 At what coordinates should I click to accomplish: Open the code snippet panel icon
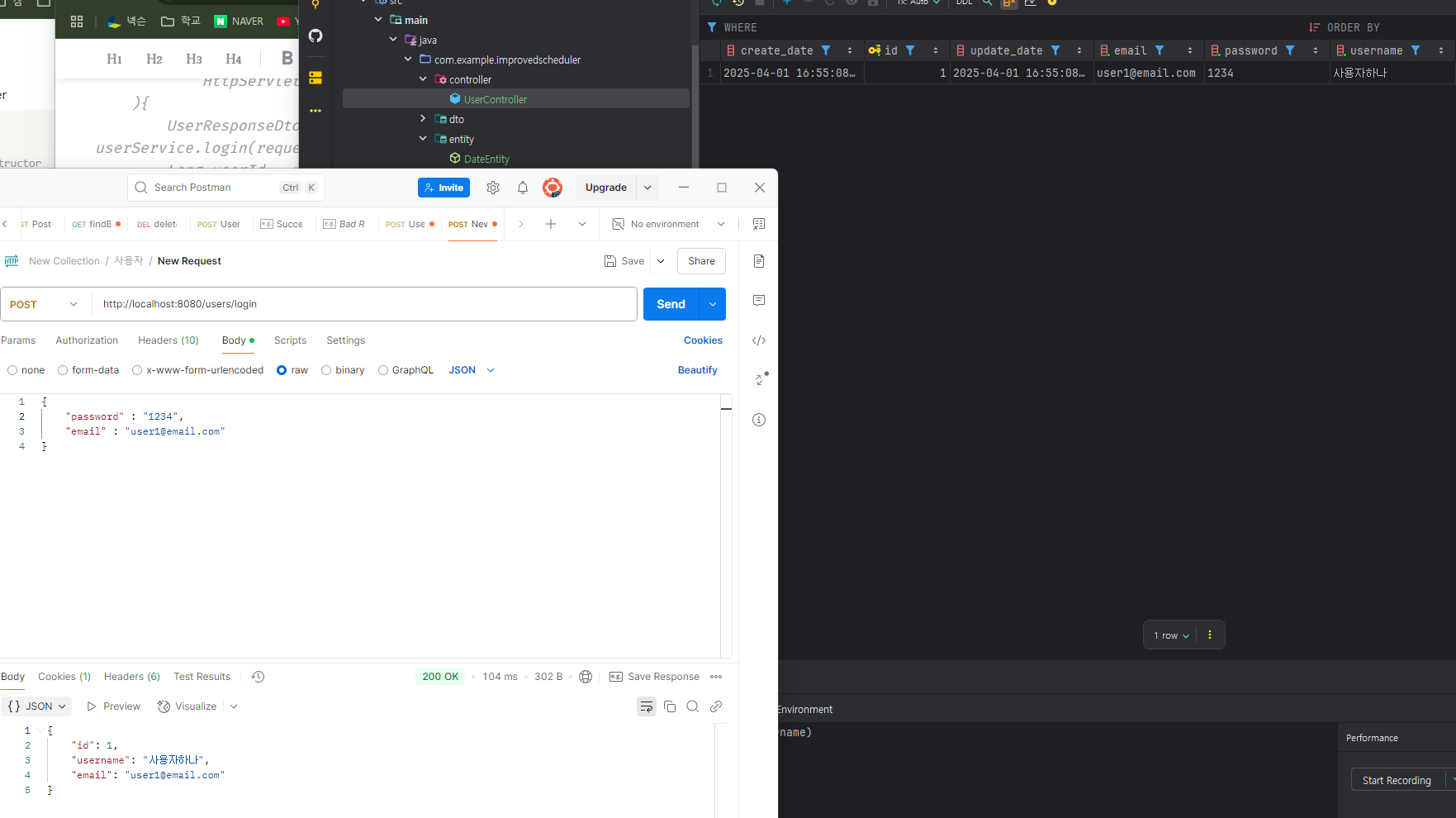point(759,340)
